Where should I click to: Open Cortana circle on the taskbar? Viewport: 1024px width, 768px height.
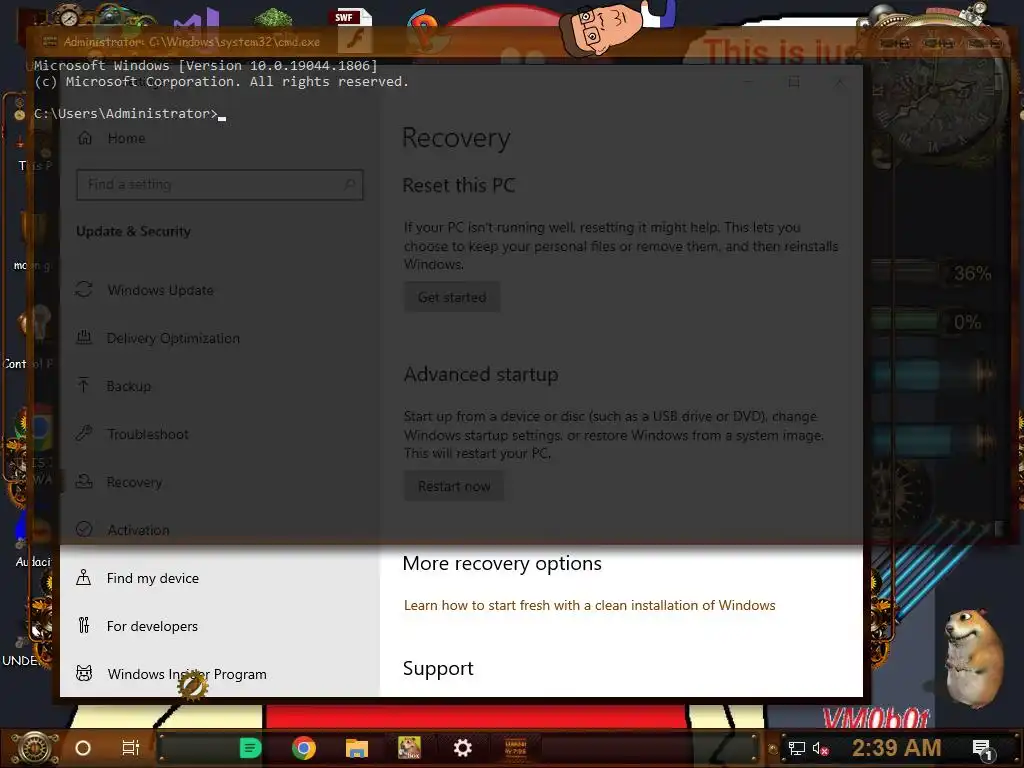(x=83, y=748)
